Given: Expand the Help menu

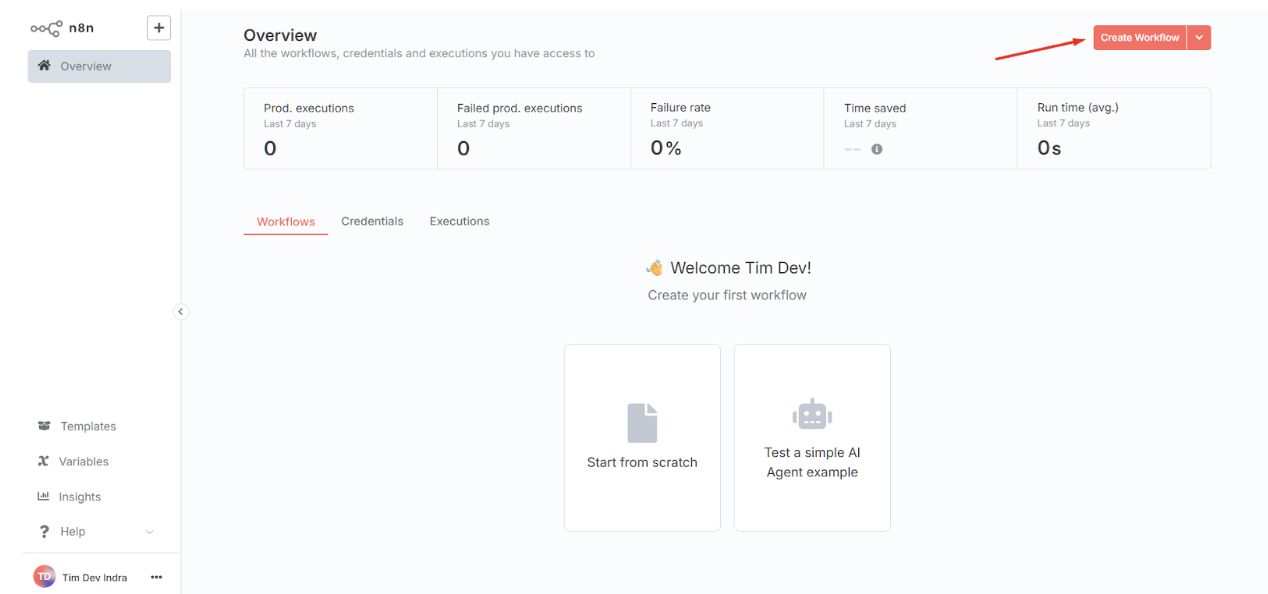Looking at the screenshot, I should [97, 531].
